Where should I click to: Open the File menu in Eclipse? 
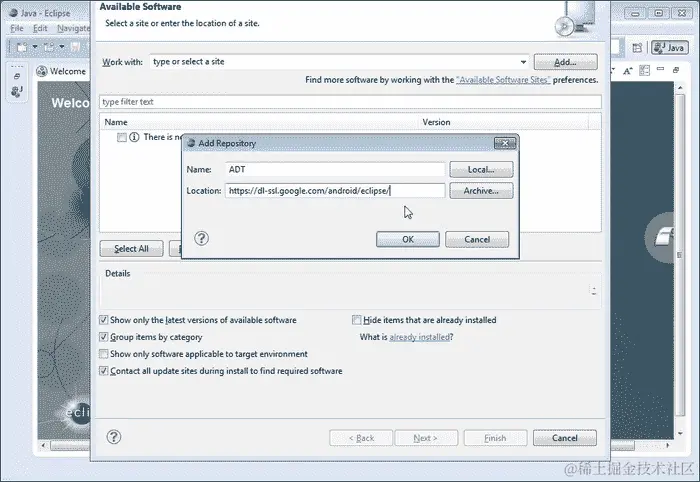click(17, 29)
